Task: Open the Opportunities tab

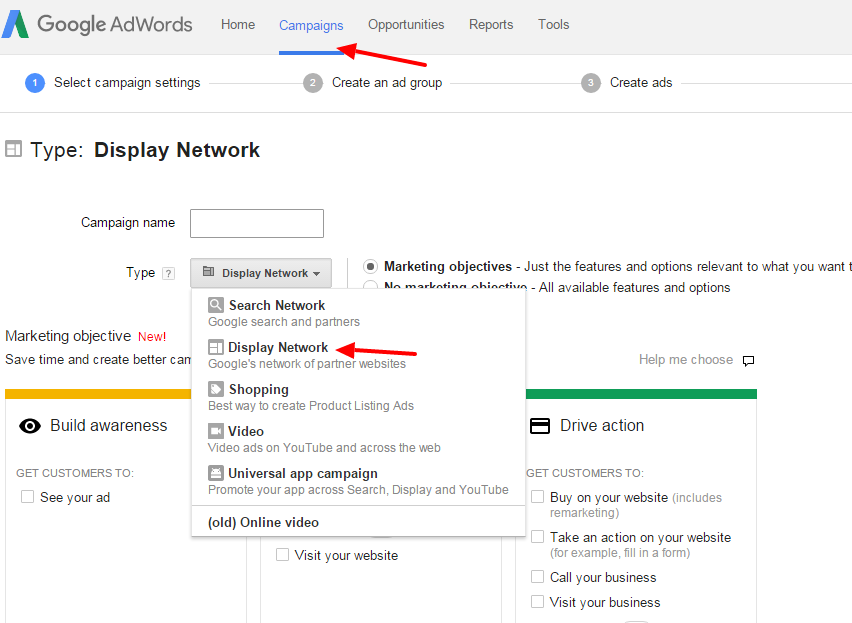Action: [406, 24]
